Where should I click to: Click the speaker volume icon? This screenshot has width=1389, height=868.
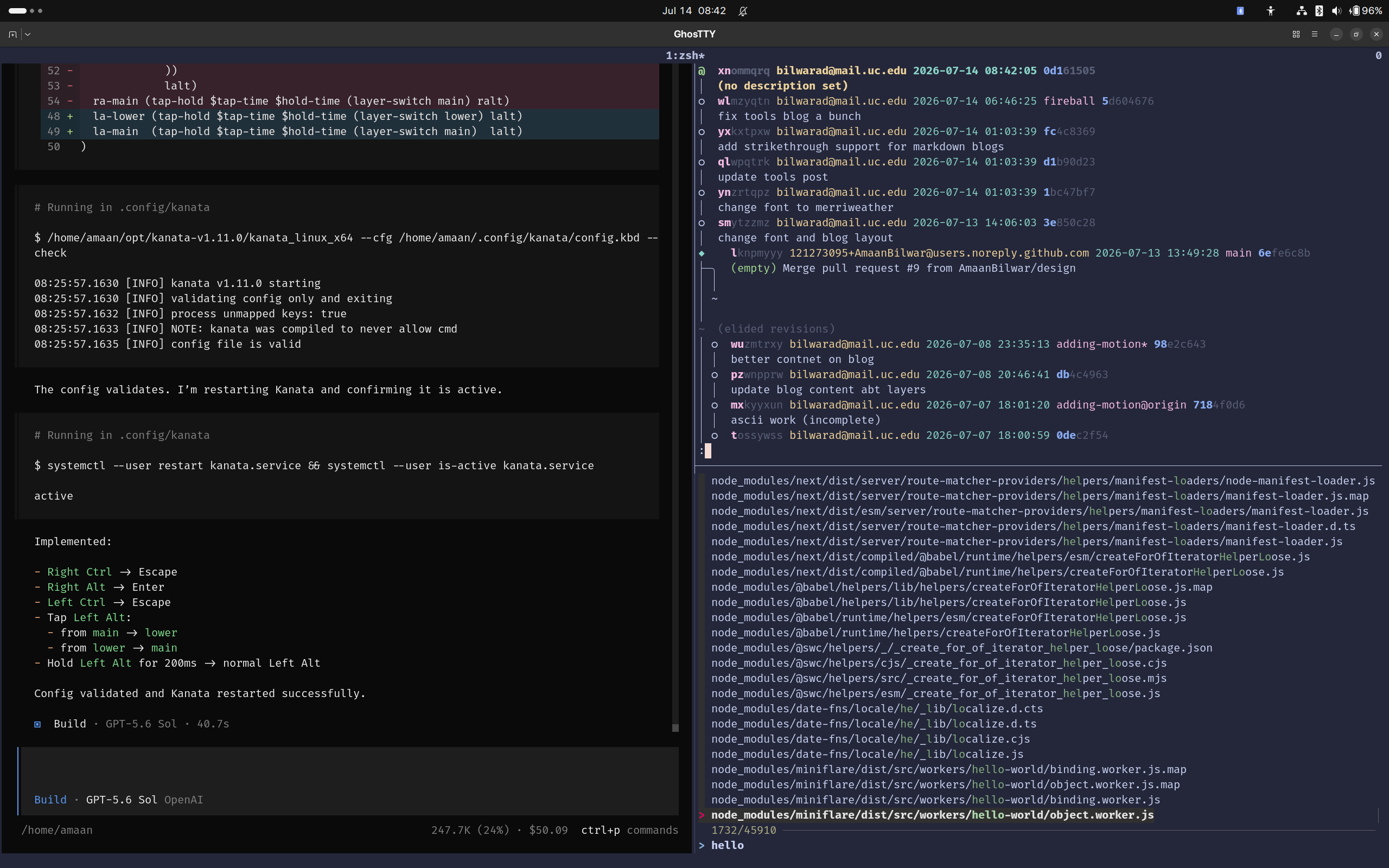point(1336,11)
